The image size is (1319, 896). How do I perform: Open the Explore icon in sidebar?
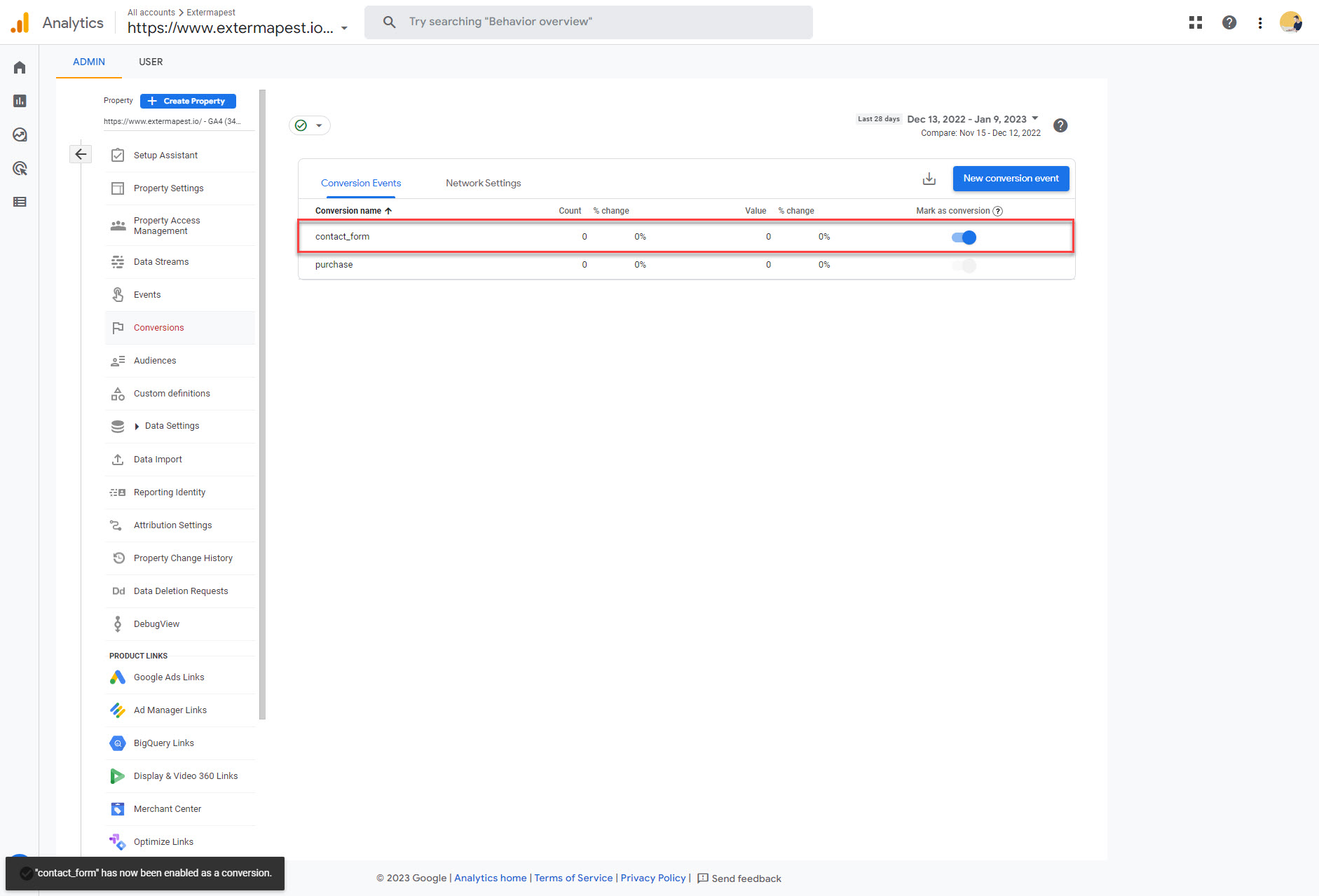(20, 135)
